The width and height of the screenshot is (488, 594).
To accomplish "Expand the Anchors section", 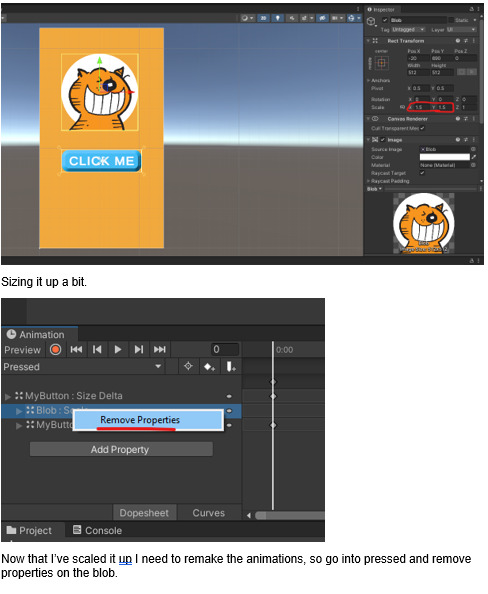I will tap(368, 80).
